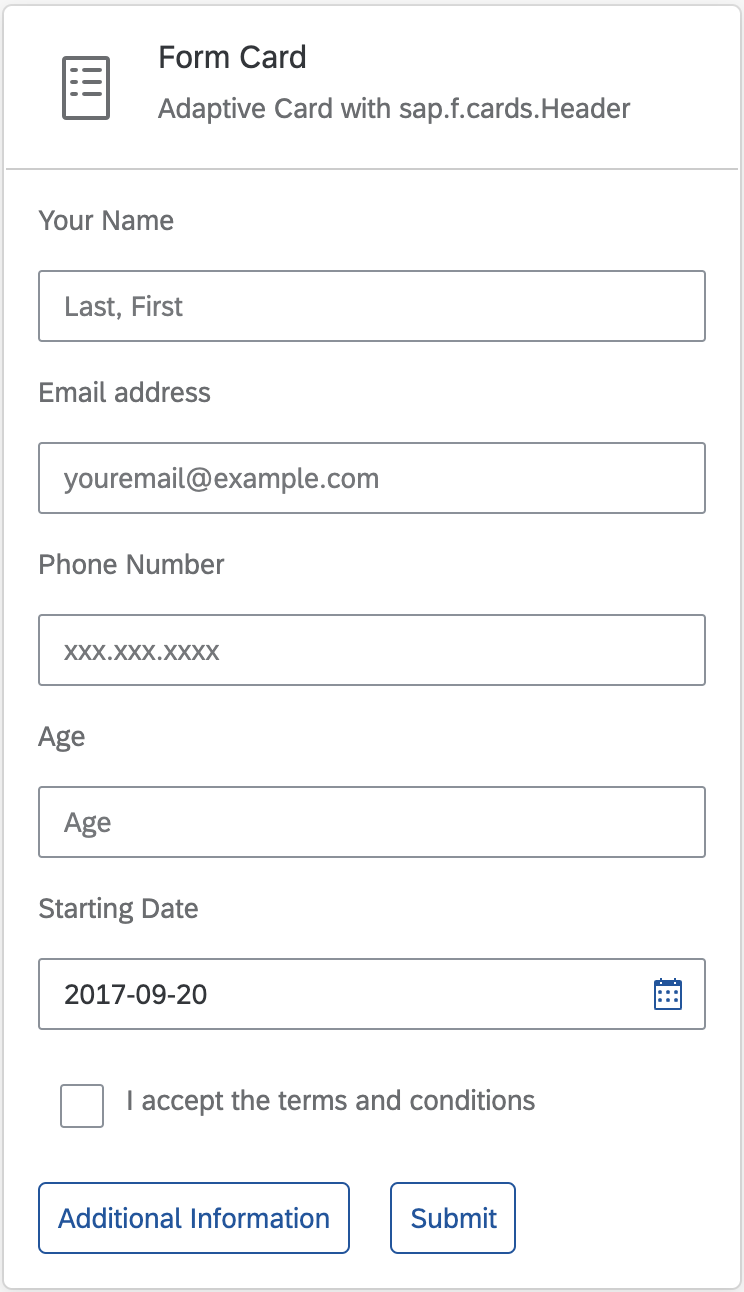Click the 'Starting Date' label
The image size is (744, 1292).
119,909
